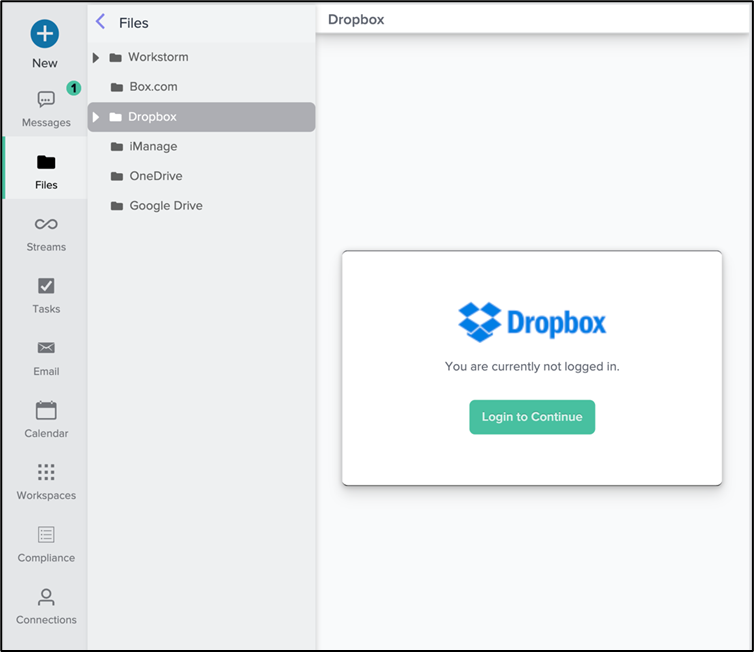Click the OneDrive folder icon
The width and height of the screenshot is (754, 652).
tap(117, 176)
